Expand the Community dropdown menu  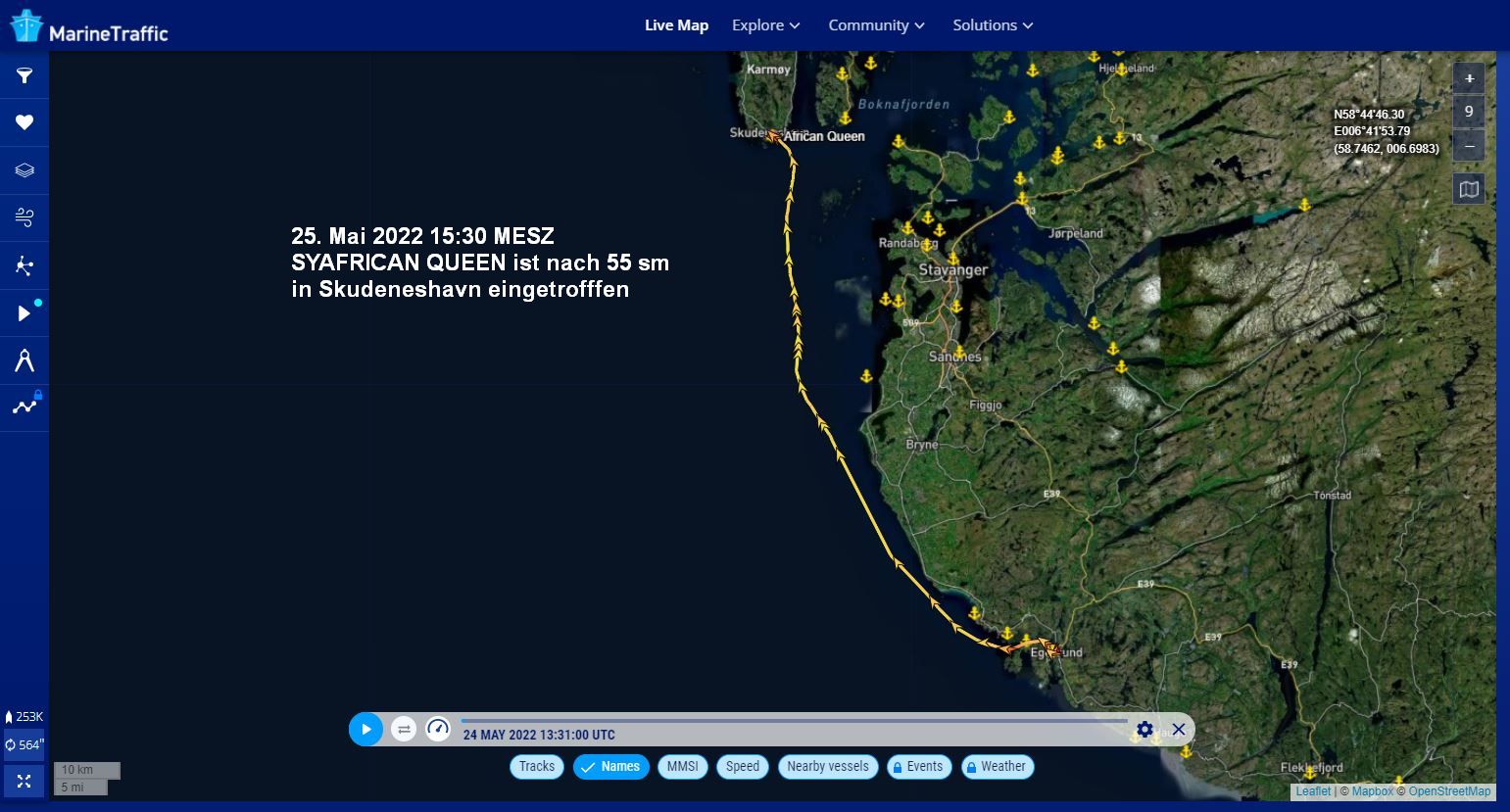point(876,25)
